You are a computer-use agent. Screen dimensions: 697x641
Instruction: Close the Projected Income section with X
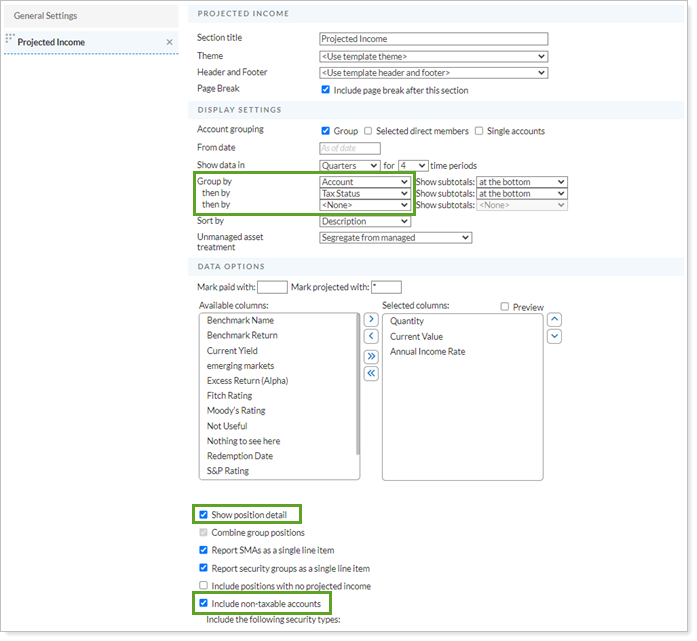(x=169, y=42)
